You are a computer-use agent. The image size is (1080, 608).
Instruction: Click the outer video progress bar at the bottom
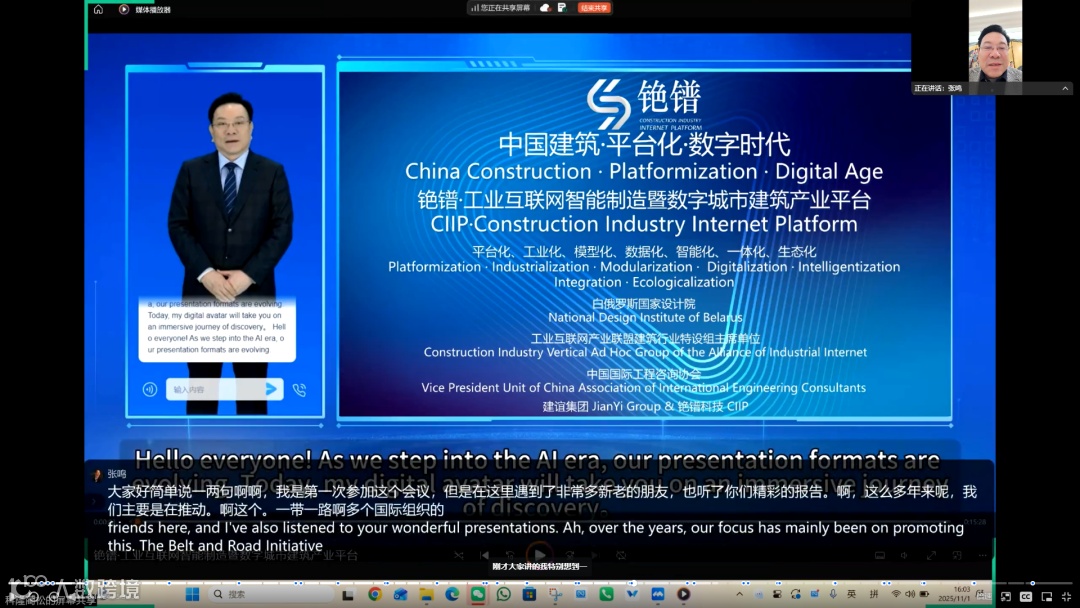click(539, 583)
